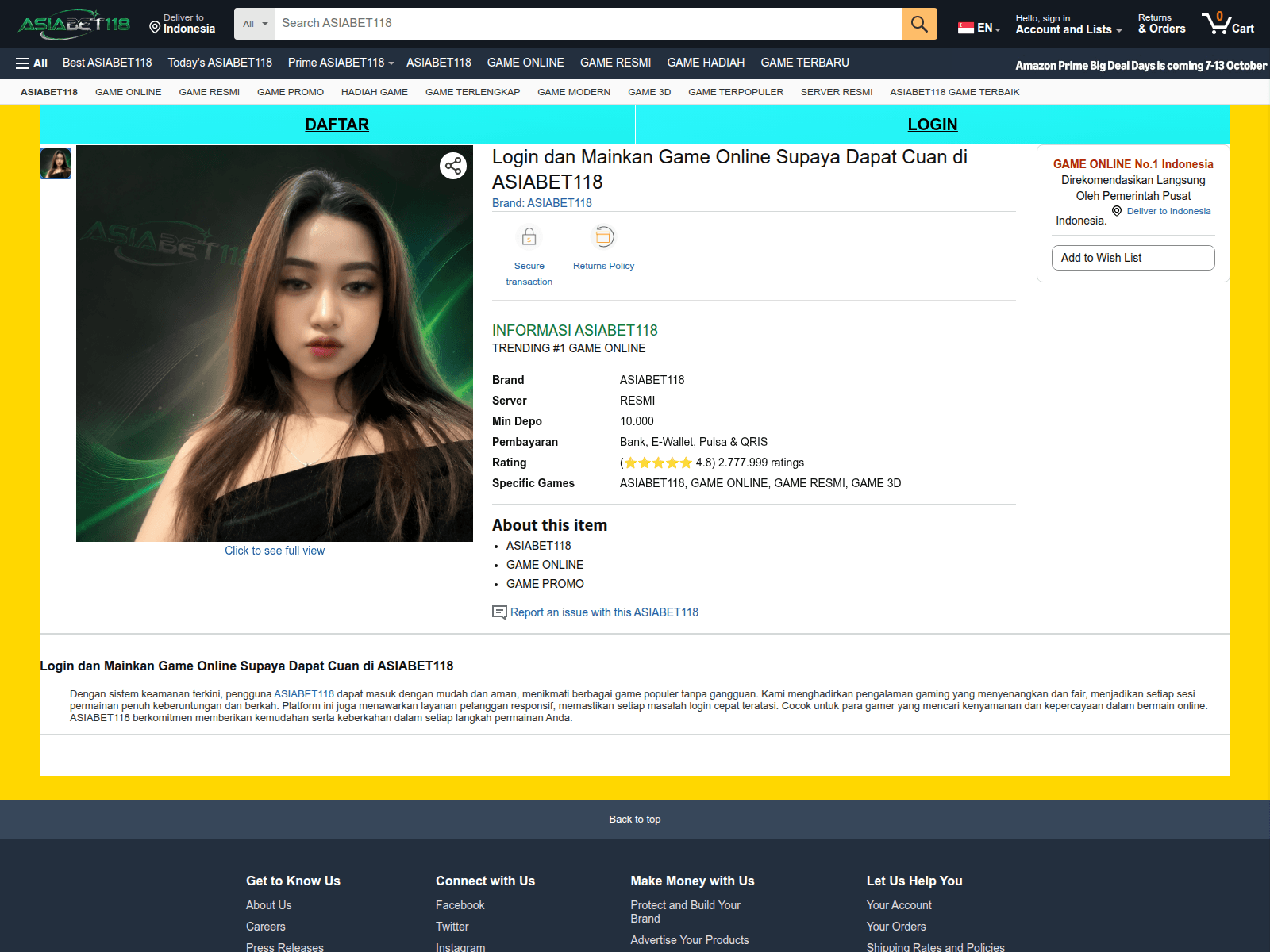The image size is (1270, 952).
Task: Select GAME 3D in sub navigation
Action: point(649,92)
